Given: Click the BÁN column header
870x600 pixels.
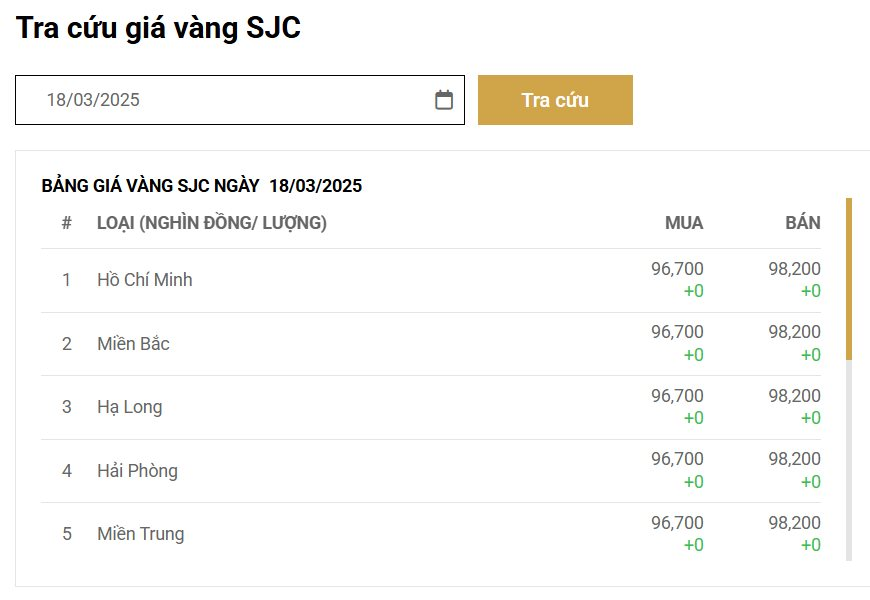Looking at the screenshot, I should click(803, 223).
